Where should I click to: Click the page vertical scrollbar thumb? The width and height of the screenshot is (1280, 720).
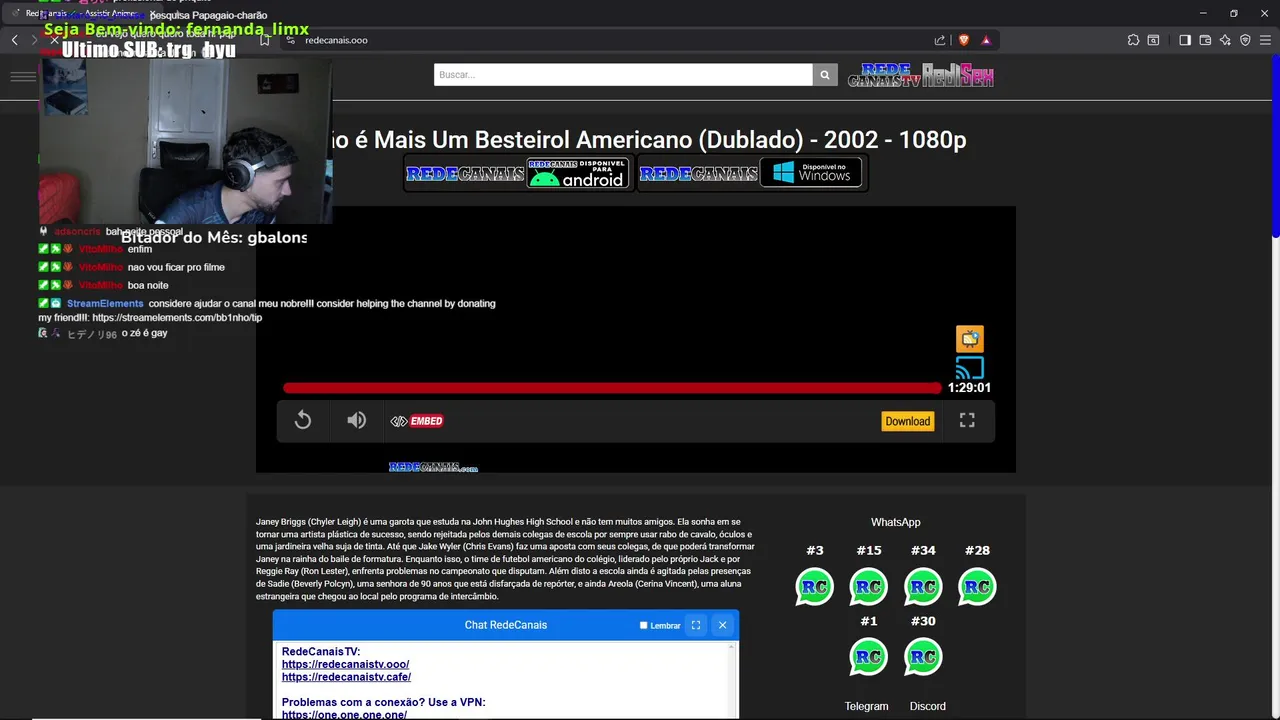coord(1275,148)
